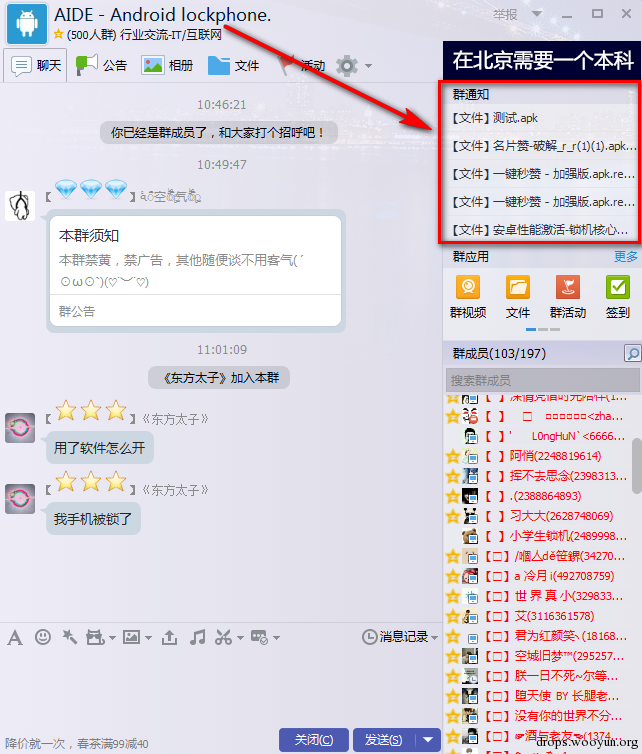The height and width of the screenshot is (754, 642).
Task: Open the title bar dropdown triangle menu
Action: 537,13
